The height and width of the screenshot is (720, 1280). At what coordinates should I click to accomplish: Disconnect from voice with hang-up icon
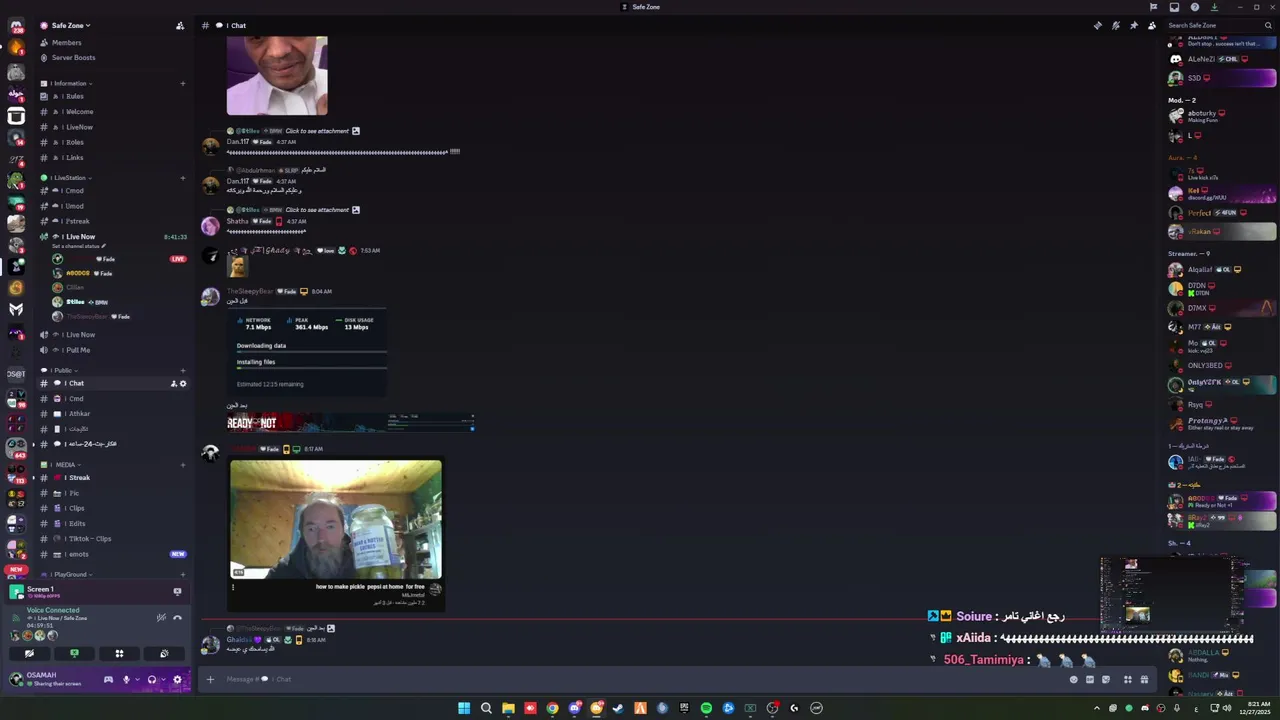(x=177, y=617)
